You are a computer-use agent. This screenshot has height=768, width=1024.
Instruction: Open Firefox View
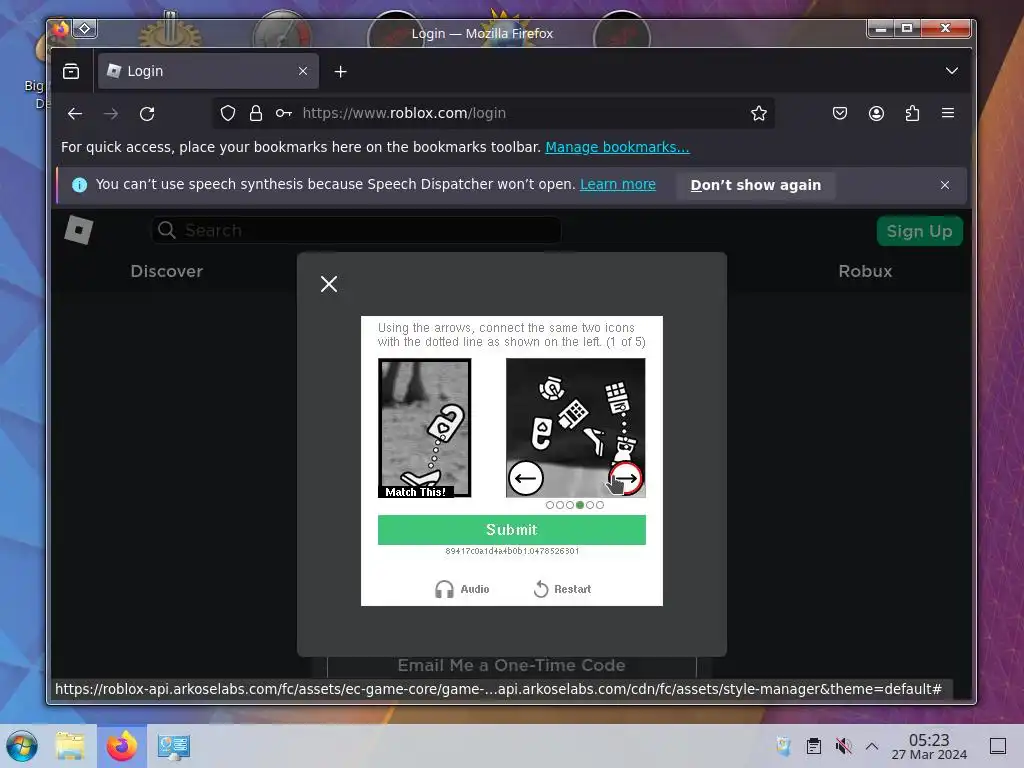(71, 71)
